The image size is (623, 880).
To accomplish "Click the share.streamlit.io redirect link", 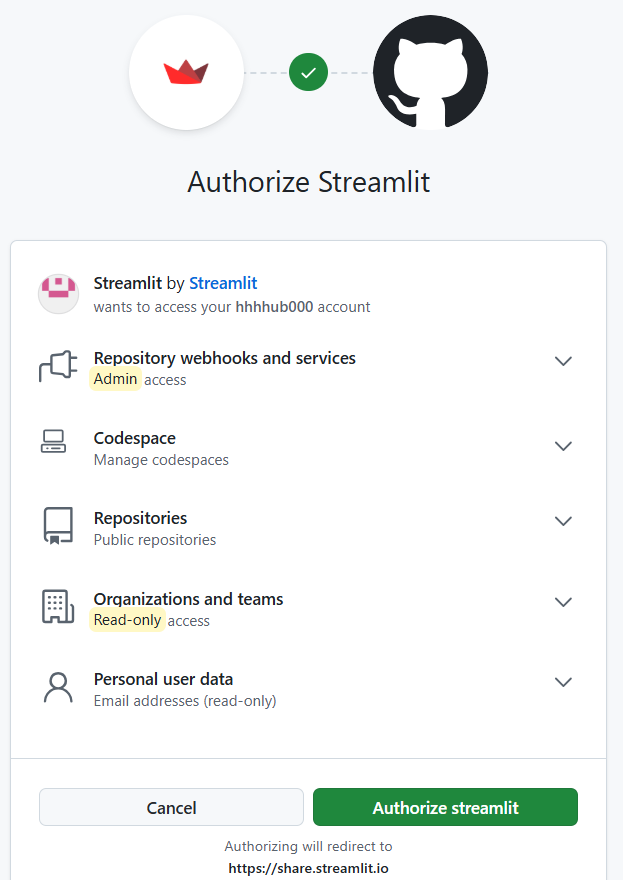I will (308, 868).
